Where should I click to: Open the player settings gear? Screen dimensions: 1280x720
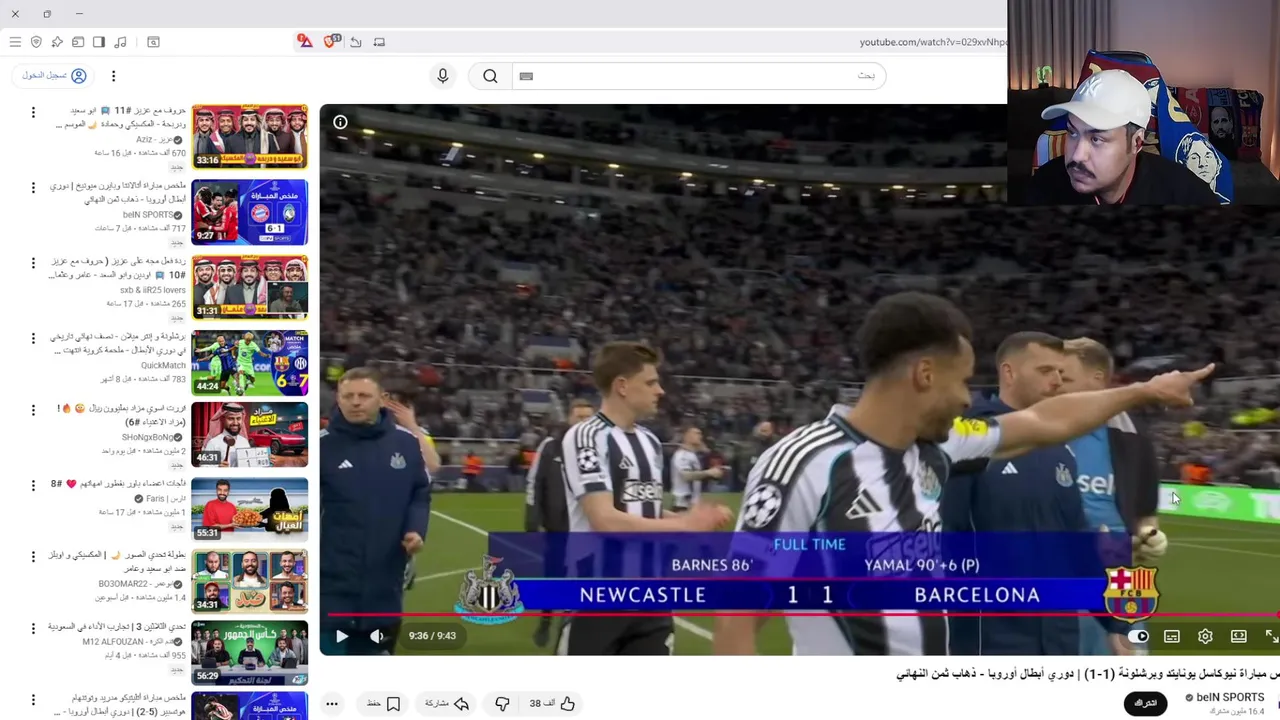tap(1205, 636)
